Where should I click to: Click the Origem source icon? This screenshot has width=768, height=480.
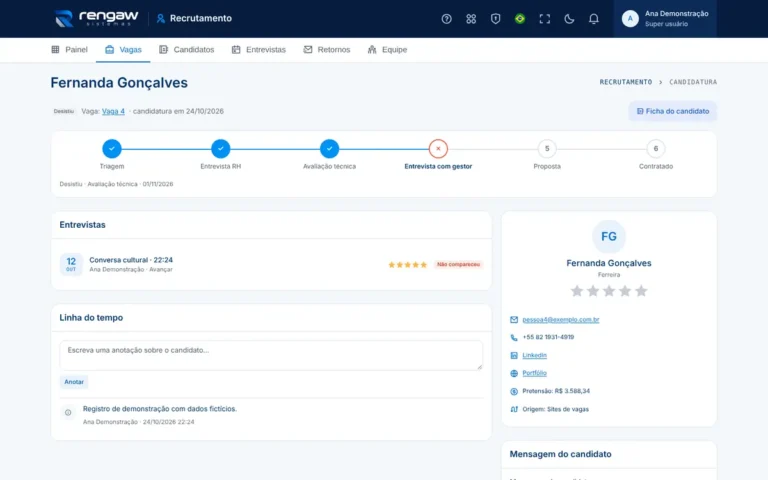[514, 409]
